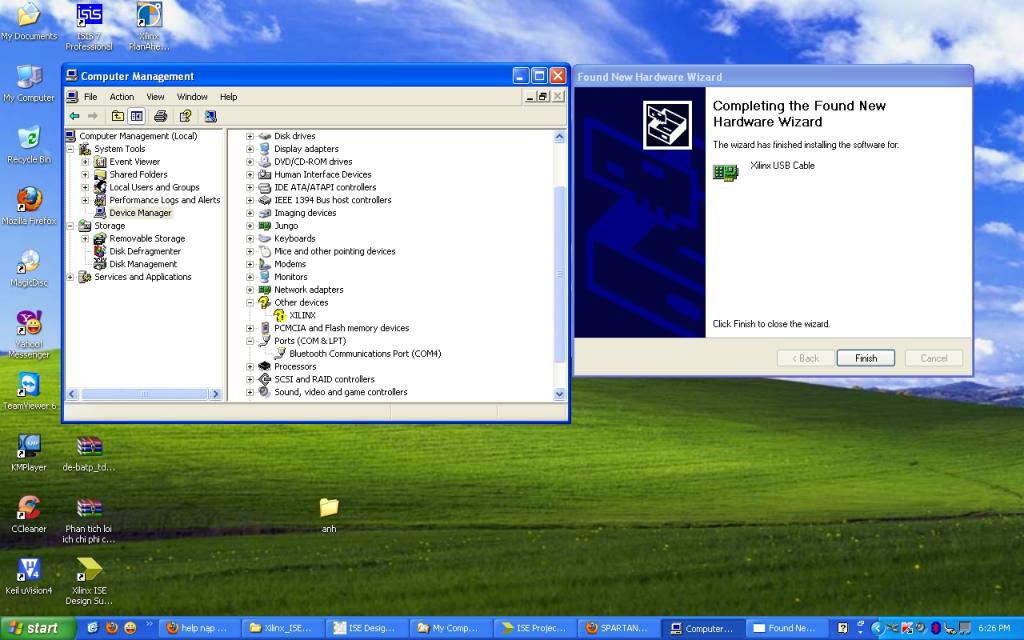
Task: Expand the Network adapters node
Action: click(250, 290)
